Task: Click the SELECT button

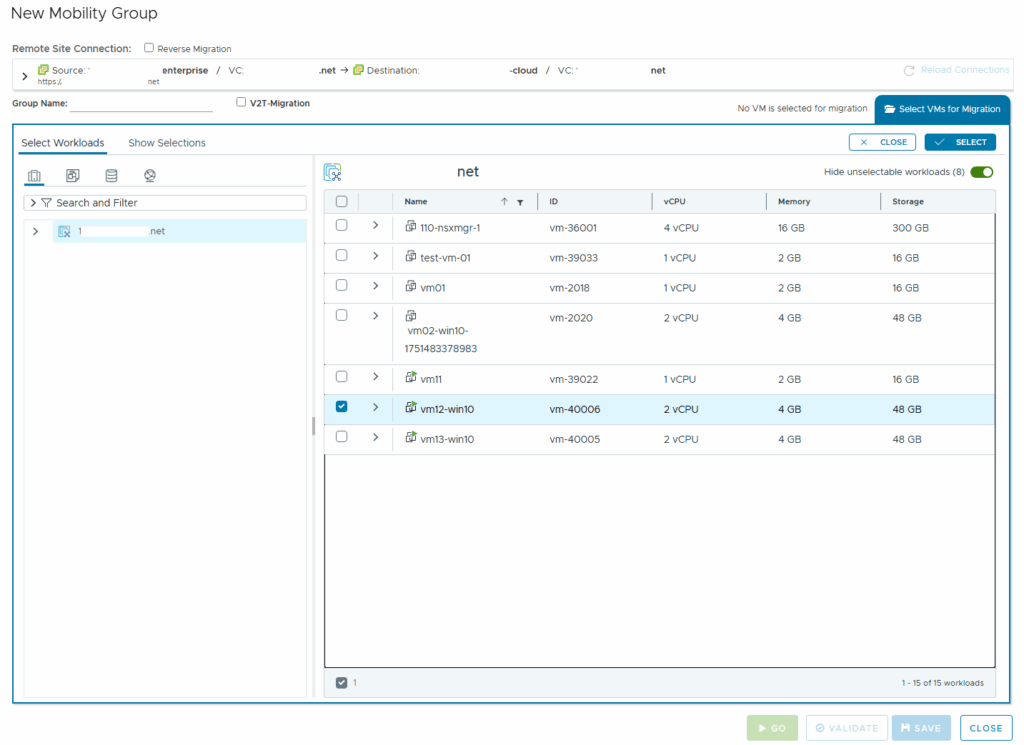Action: (x=960, y=142)
